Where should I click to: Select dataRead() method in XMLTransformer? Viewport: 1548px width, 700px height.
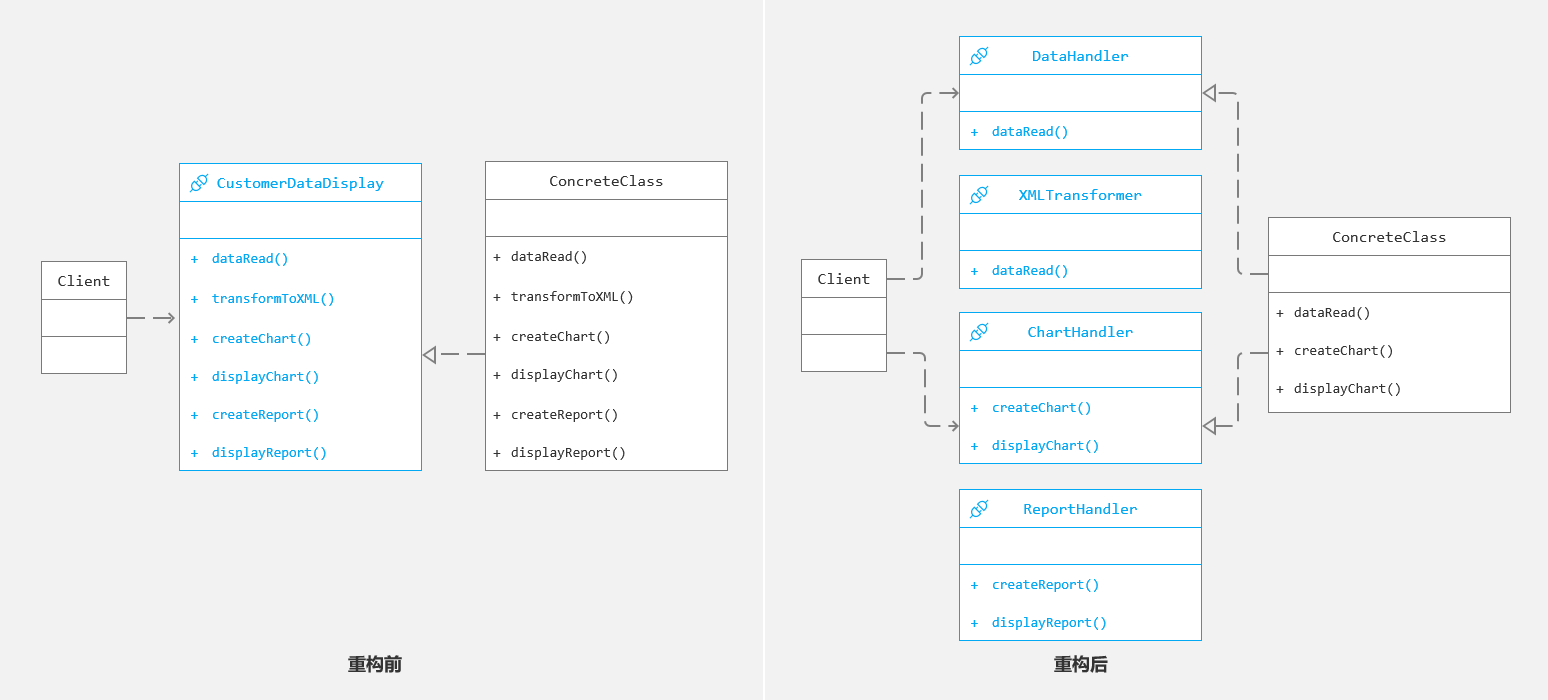pos(1030,270)
